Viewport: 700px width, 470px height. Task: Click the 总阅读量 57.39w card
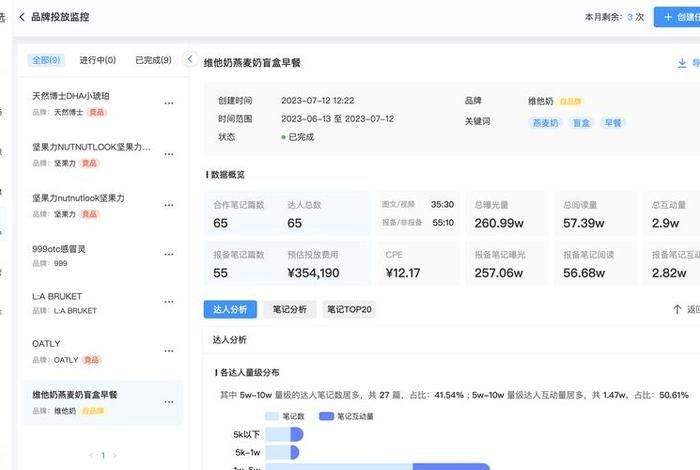[x=595, y=213]
